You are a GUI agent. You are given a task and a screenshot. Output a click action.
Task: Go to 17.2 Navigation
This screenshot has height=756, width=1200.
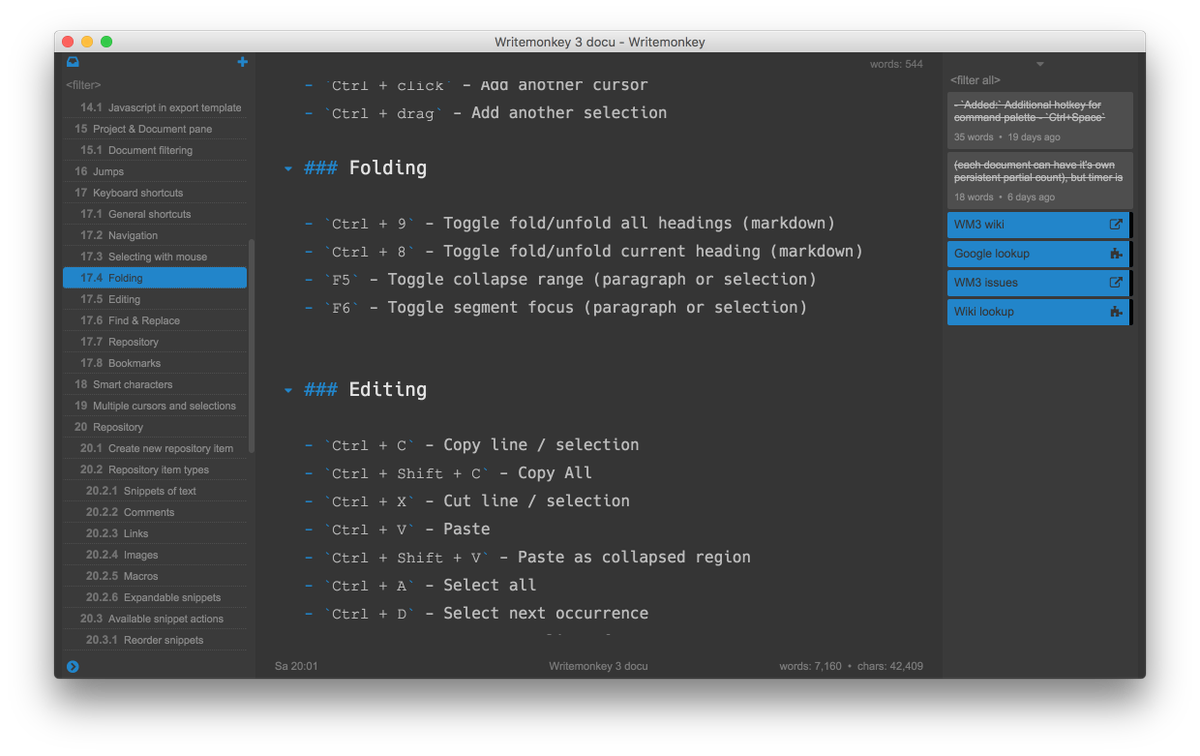(x=155, y=235)
